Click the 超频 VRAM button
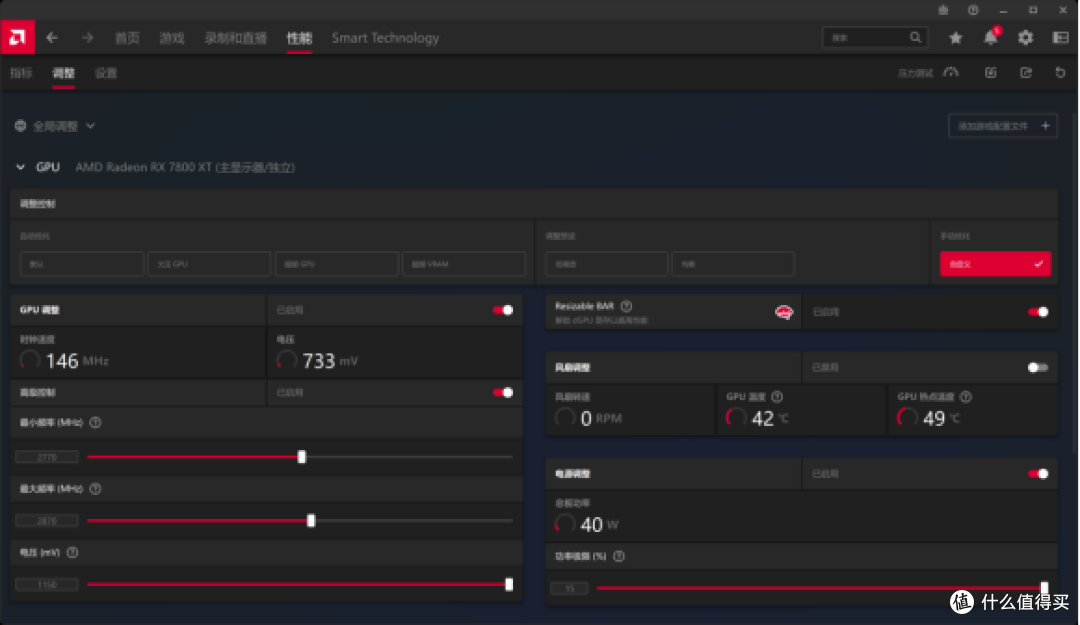 [464, 264]
